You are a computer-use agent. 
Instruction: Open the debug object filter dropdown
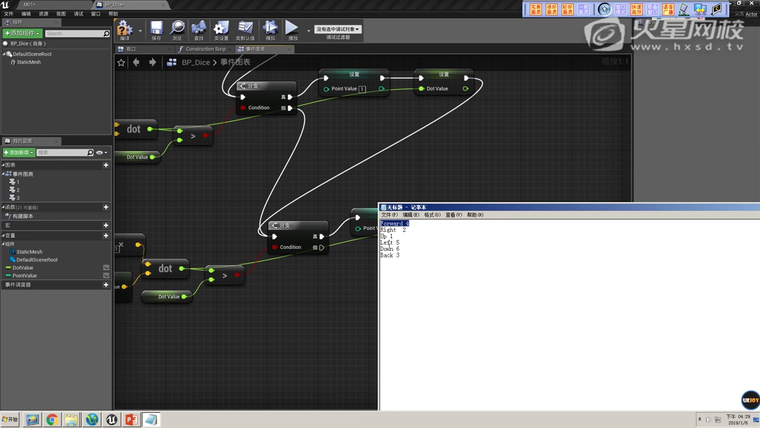point(338,29)
